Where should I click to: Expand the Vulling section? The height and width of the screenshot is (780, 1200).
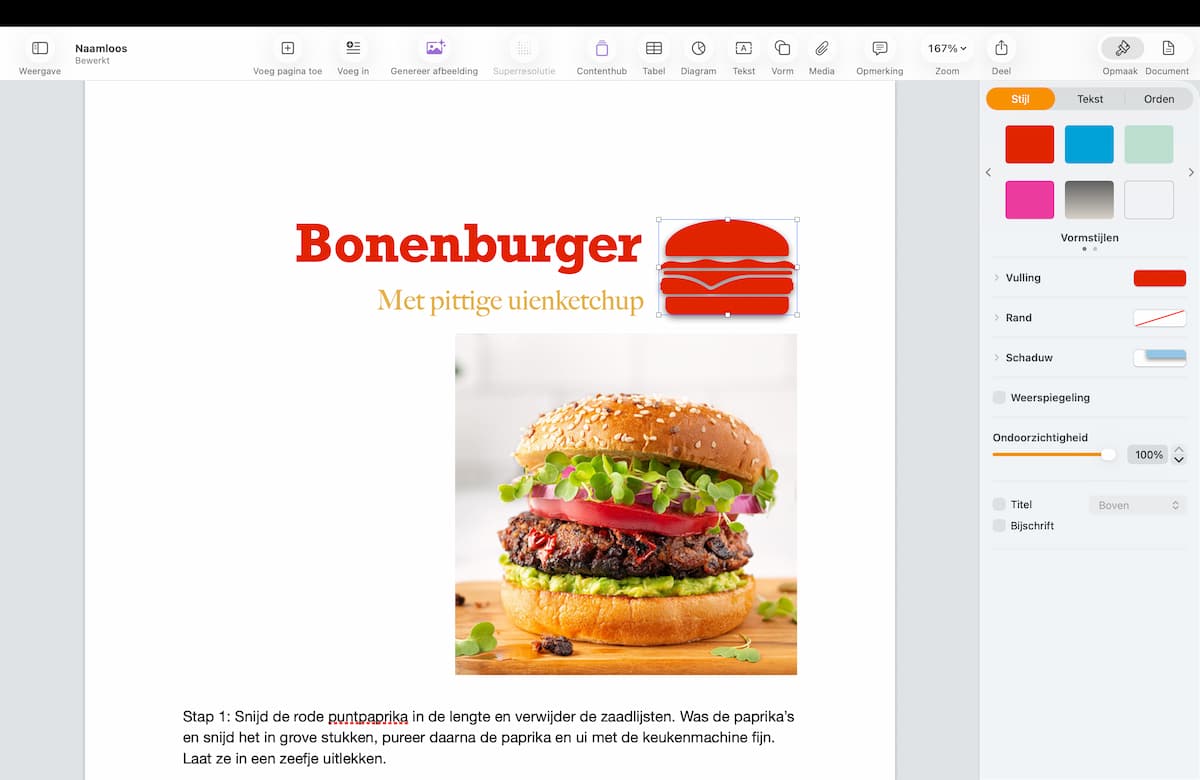(x=996, y=278)
